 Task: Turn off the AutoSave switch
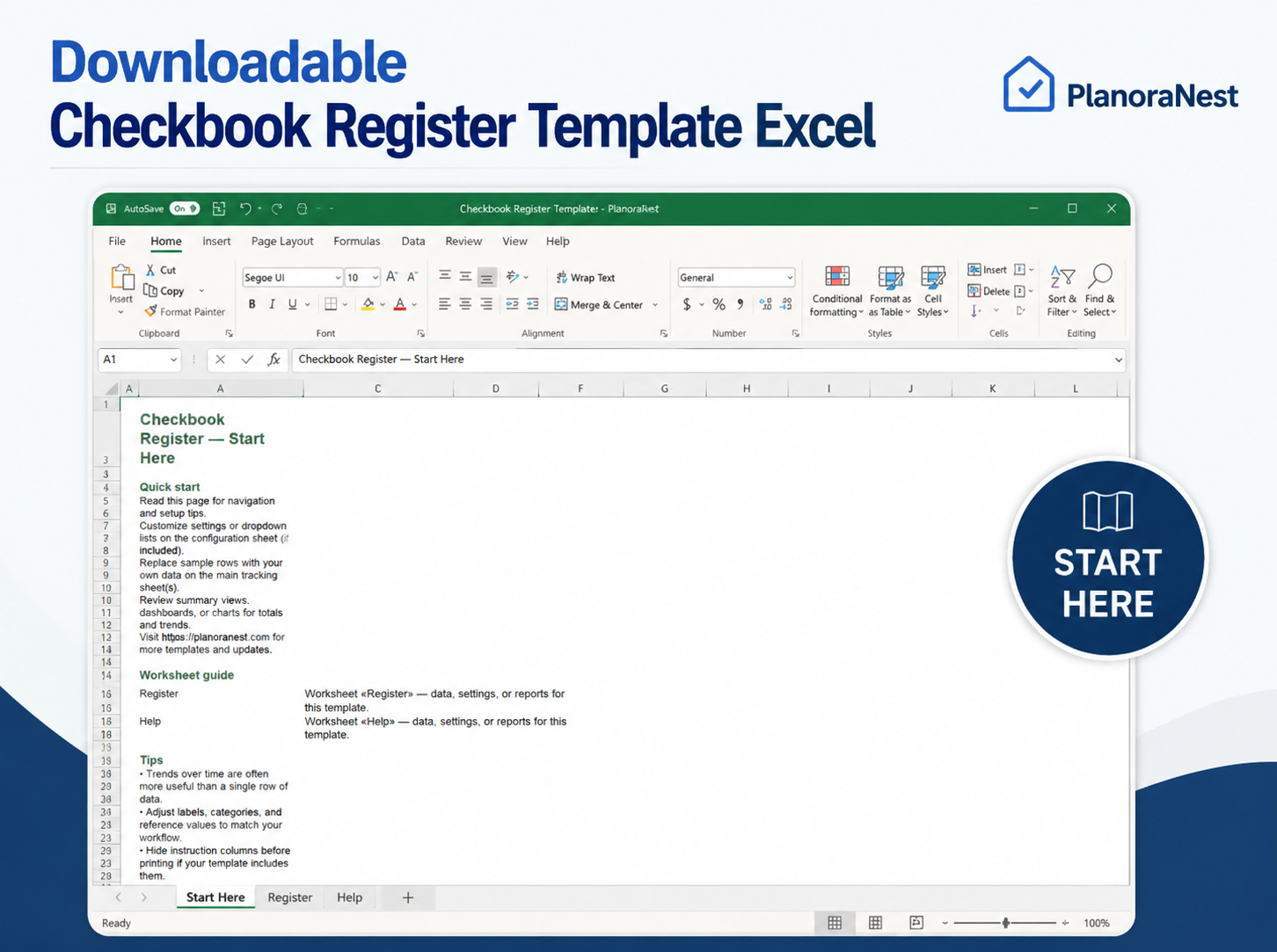[185, 208]
